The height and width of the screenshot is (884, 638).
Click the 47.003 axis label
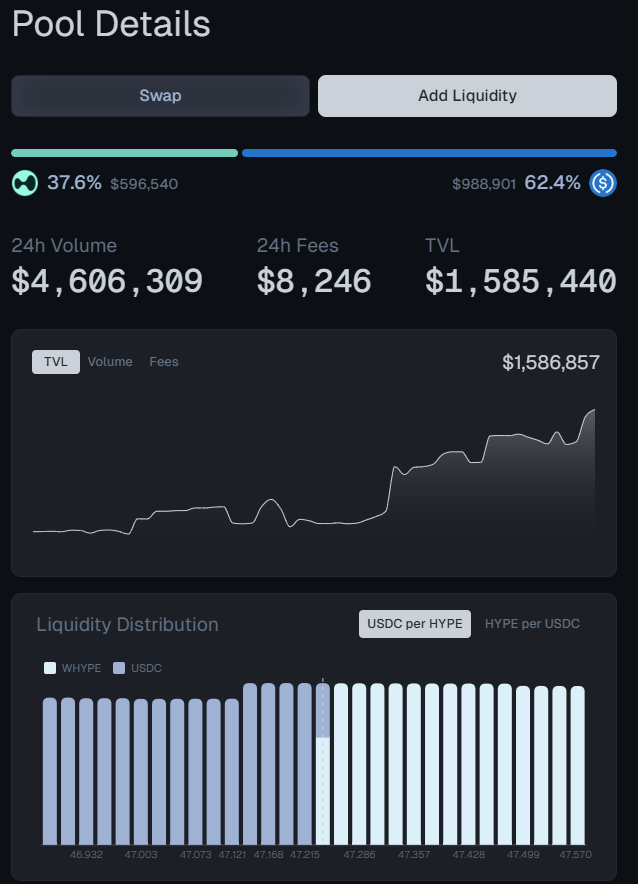[x=141, y=855]
